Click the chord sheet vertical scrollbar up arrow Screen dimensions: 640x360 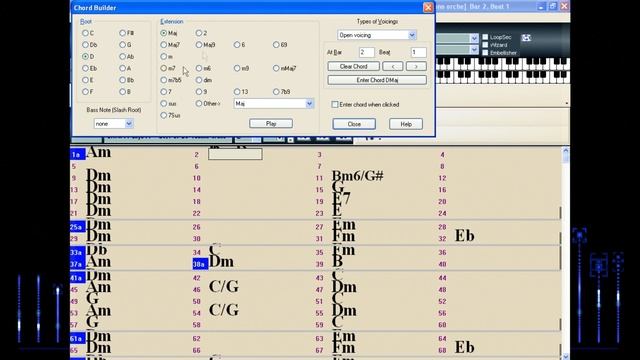tap(566, 151)
